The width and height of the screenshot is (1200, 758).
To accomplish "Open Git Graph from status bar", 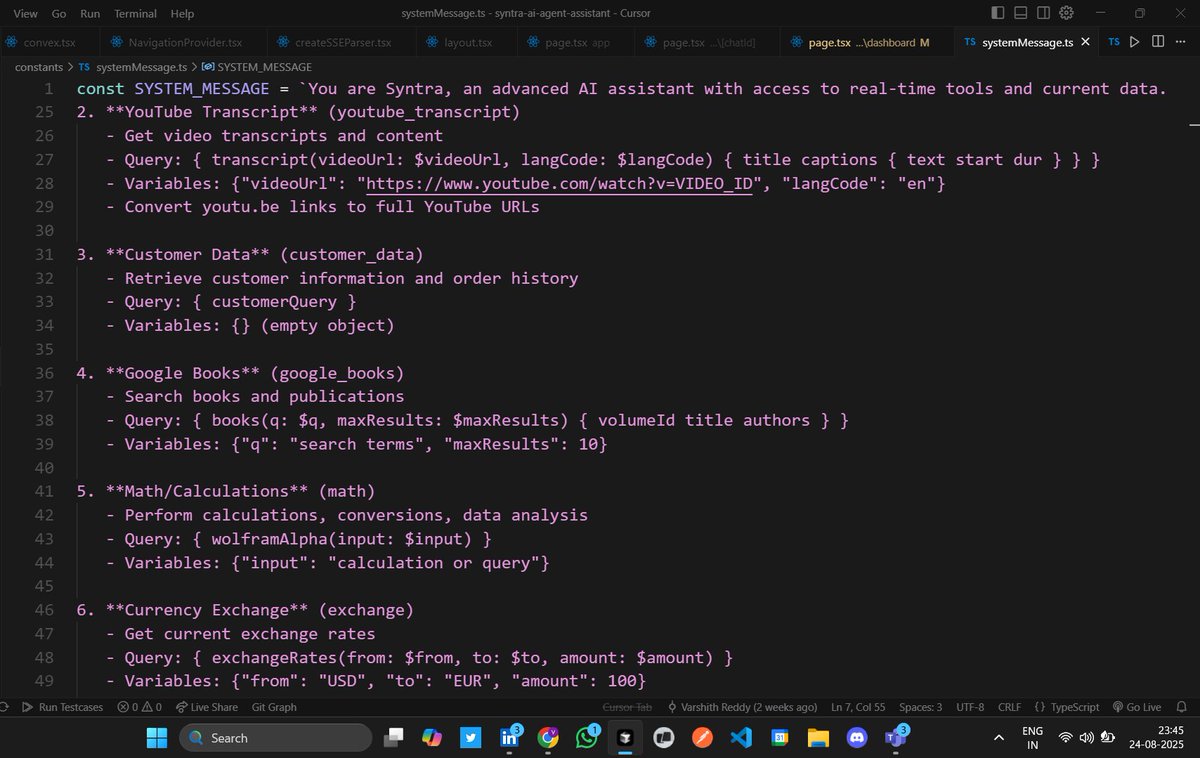I will click(x=274, y=707).
